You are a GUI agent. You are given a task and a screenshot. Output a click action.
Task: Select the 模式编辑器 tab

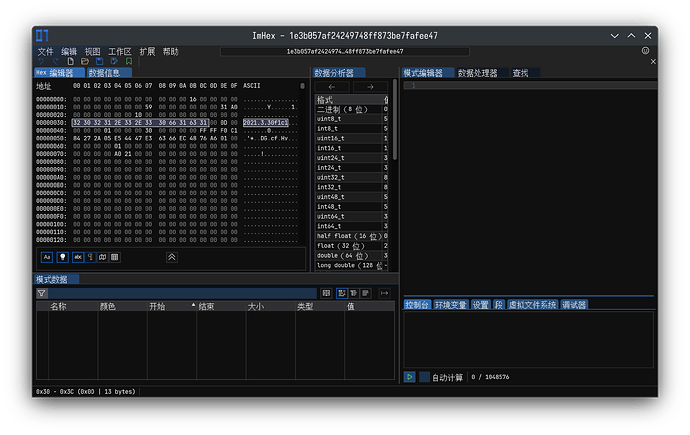tap(428, 73)
